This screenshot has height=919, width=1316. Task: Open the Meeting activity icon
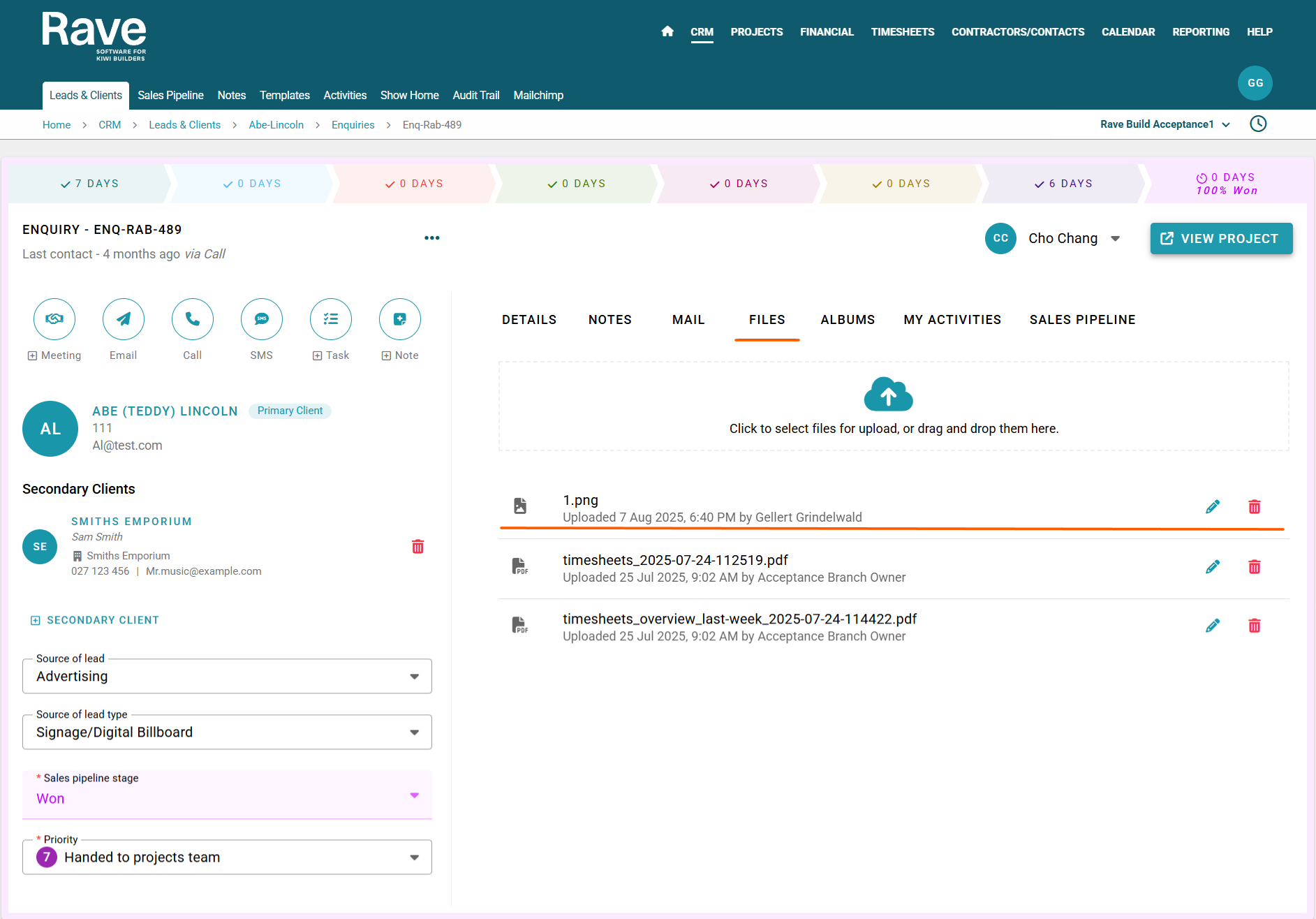click(54, 319)
